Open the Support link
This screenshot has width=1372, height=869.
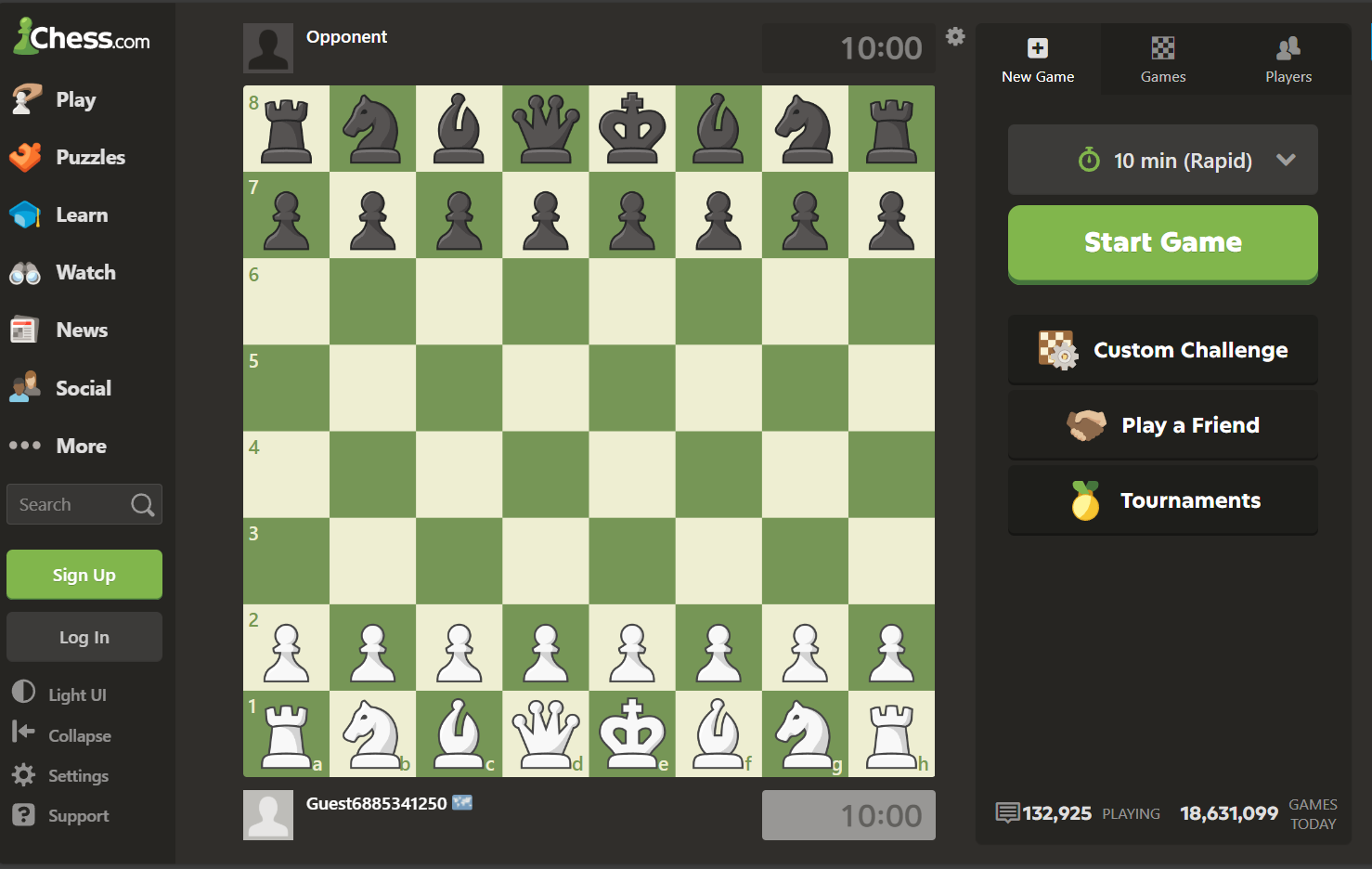click(60, 815)
